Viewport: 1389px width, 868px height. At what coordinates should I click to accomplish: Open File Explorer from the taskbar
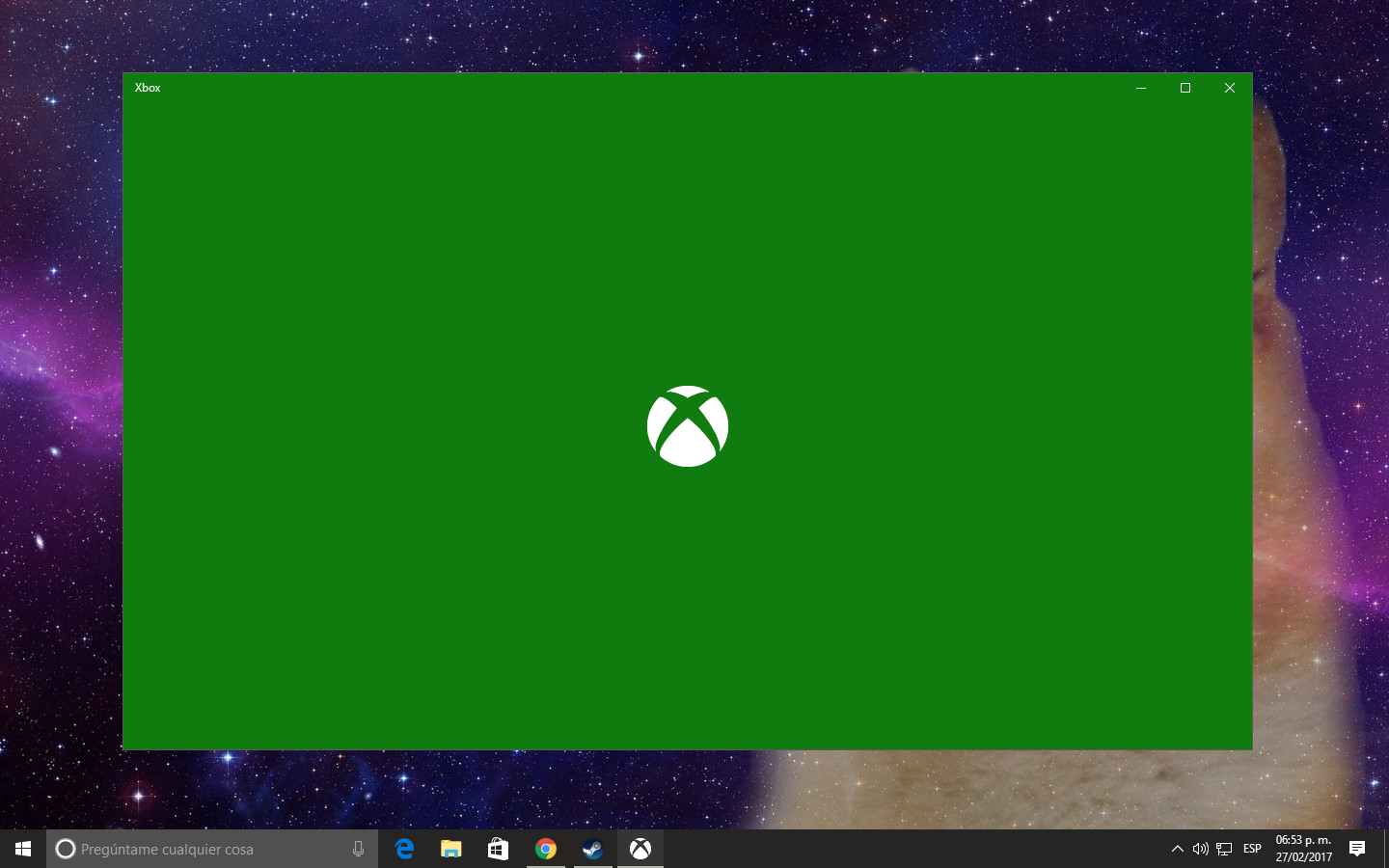(451, 849)
